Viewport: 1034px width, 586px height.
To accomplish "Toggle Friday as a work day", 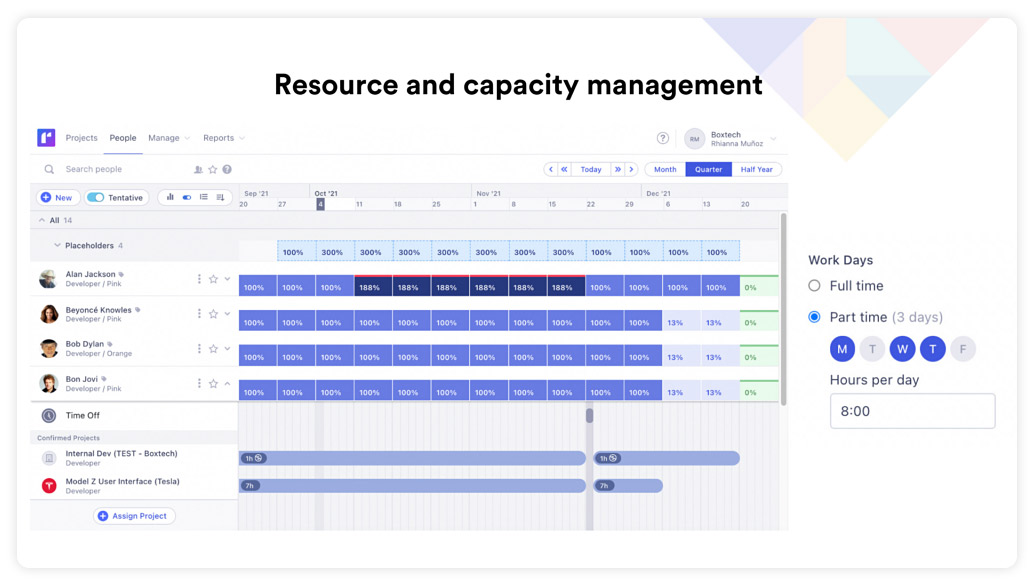I will pos(962,349).
